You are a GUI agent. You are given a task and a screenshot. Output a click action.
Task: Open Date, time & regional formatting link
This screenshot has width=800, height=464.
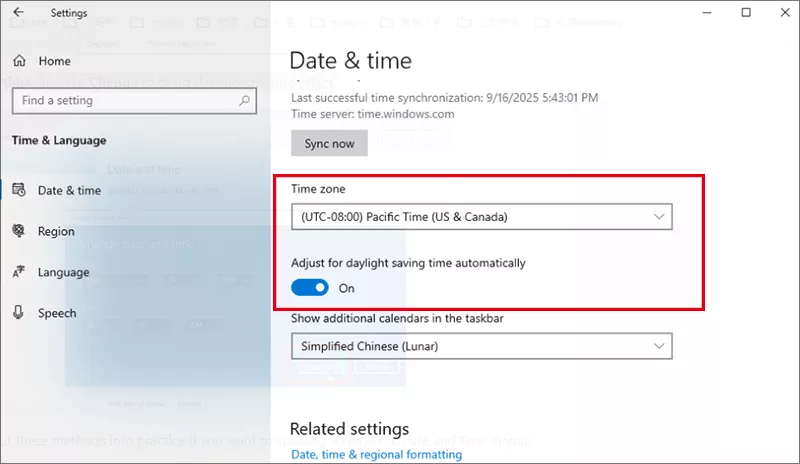tap(377, 454)
